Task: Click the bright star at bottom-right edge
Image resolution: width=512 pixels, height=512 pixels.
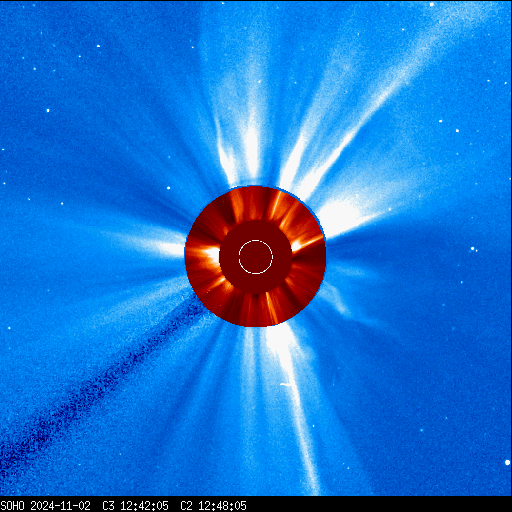Action: click(x=507, y=462)
